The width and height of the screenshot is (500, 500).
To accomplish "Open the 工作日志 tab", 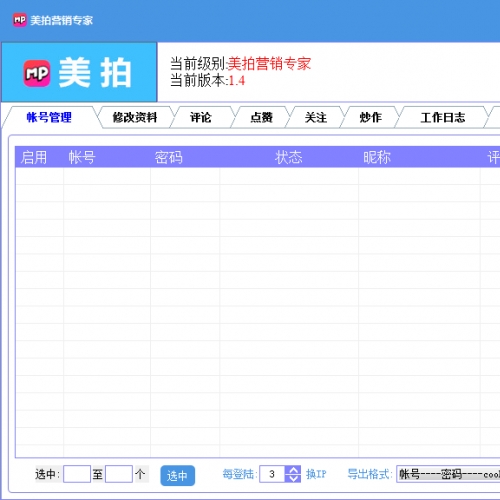I will [x=443, y=117].
